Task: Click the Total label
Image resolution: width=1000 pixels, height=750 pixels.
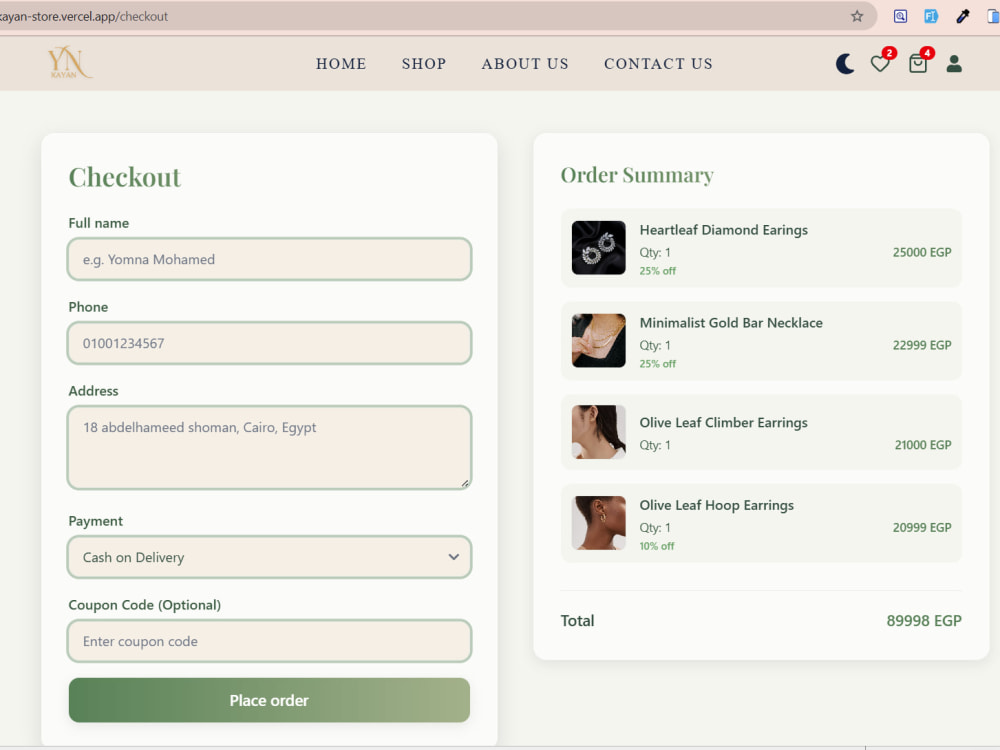Action: [577, 621]
